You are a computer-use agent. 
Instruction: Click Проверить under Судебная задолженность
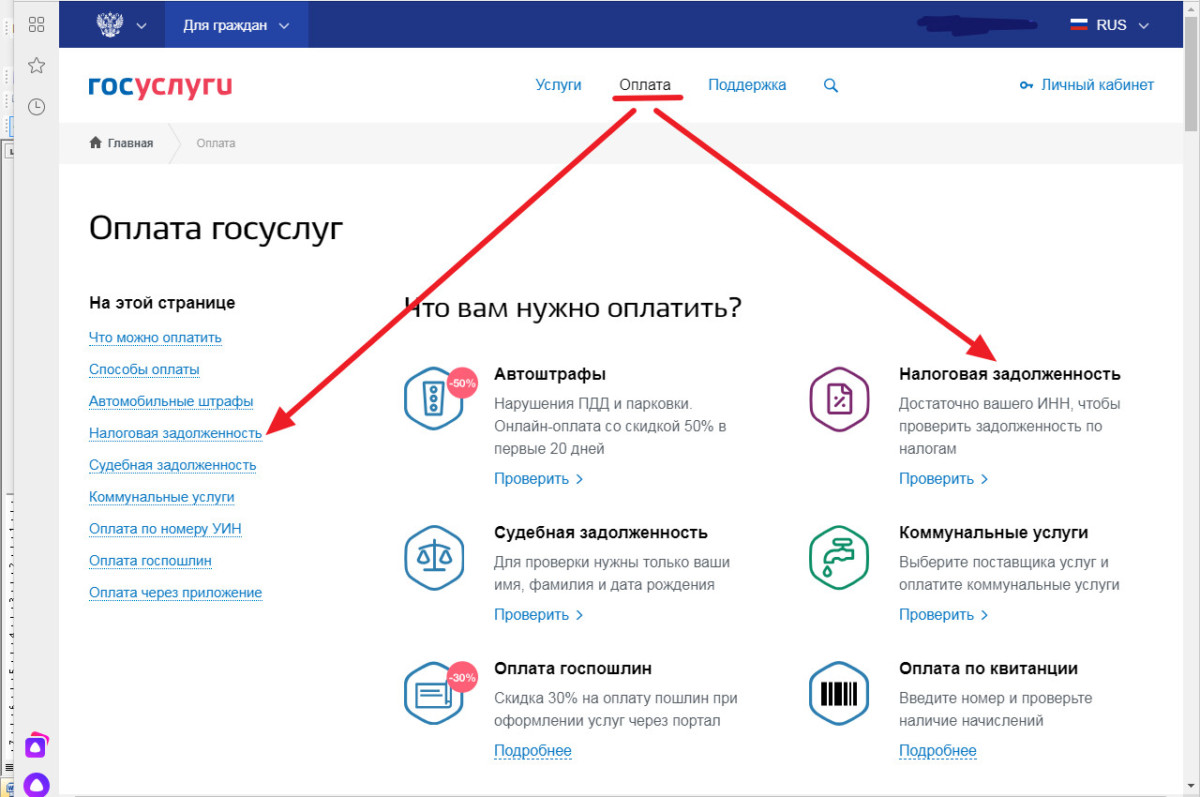point(539,614)
